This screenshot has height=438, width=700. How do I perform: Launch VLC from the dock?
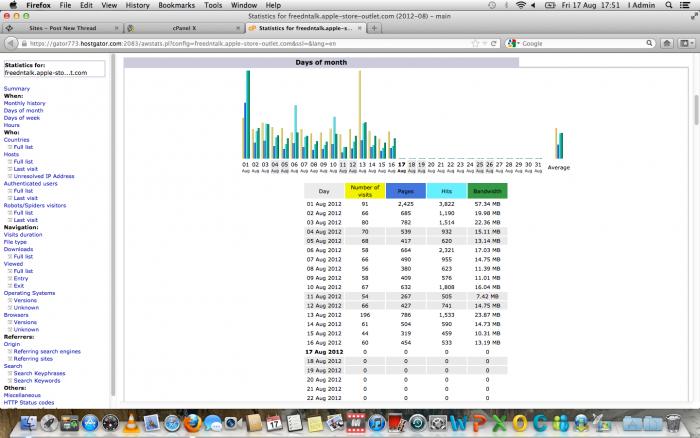[131, 422]
